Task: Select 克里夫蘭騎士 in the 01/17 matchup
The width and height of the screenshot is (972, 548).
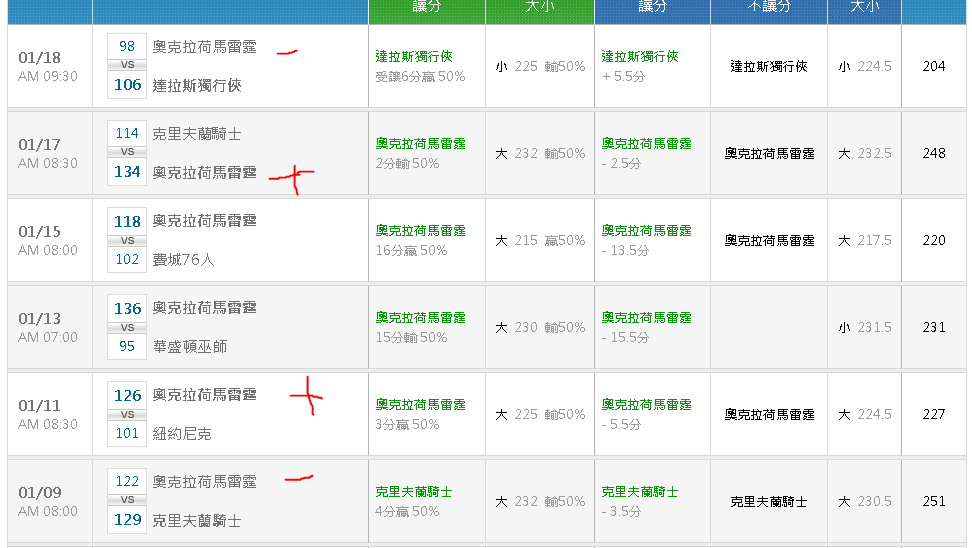Action: click(197, 134)
